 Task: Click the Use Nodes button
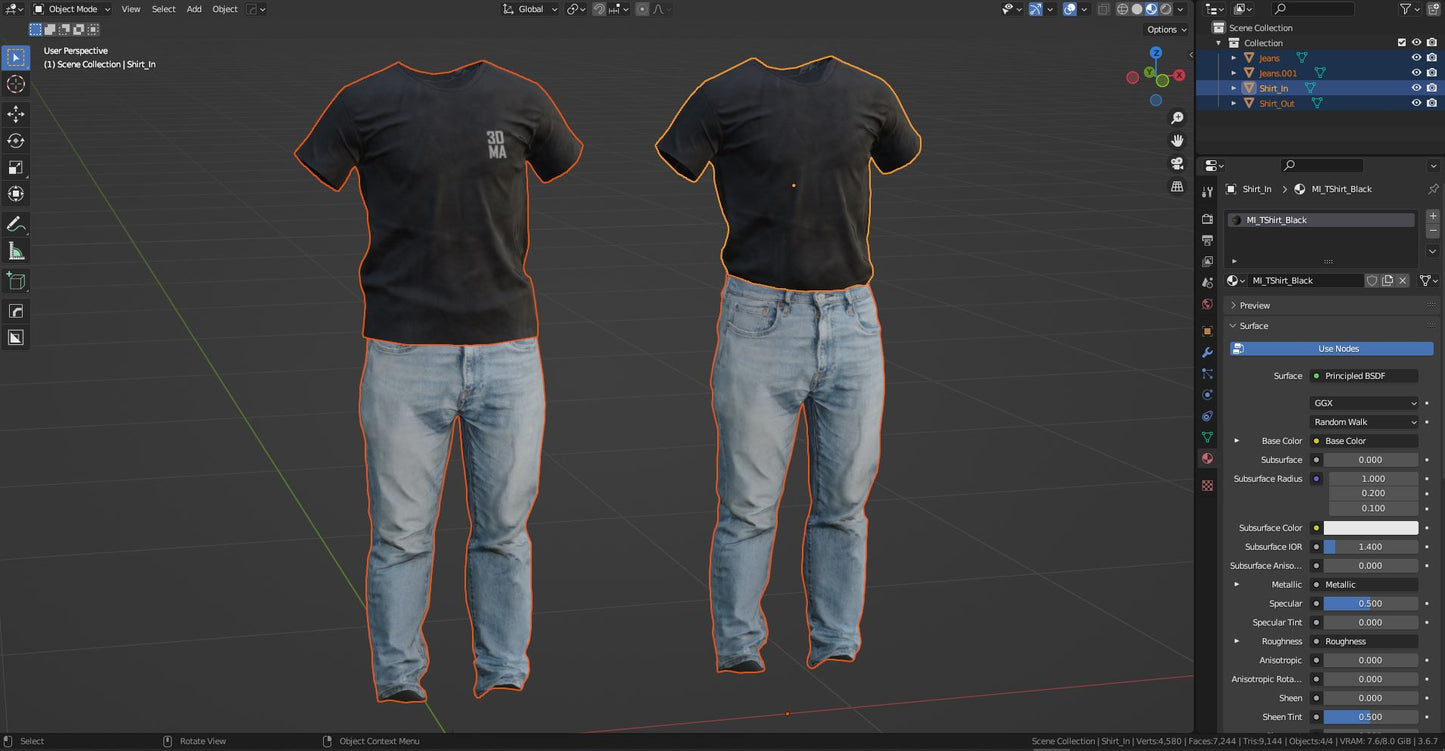pyautogui.click(x=1332, y=349)
